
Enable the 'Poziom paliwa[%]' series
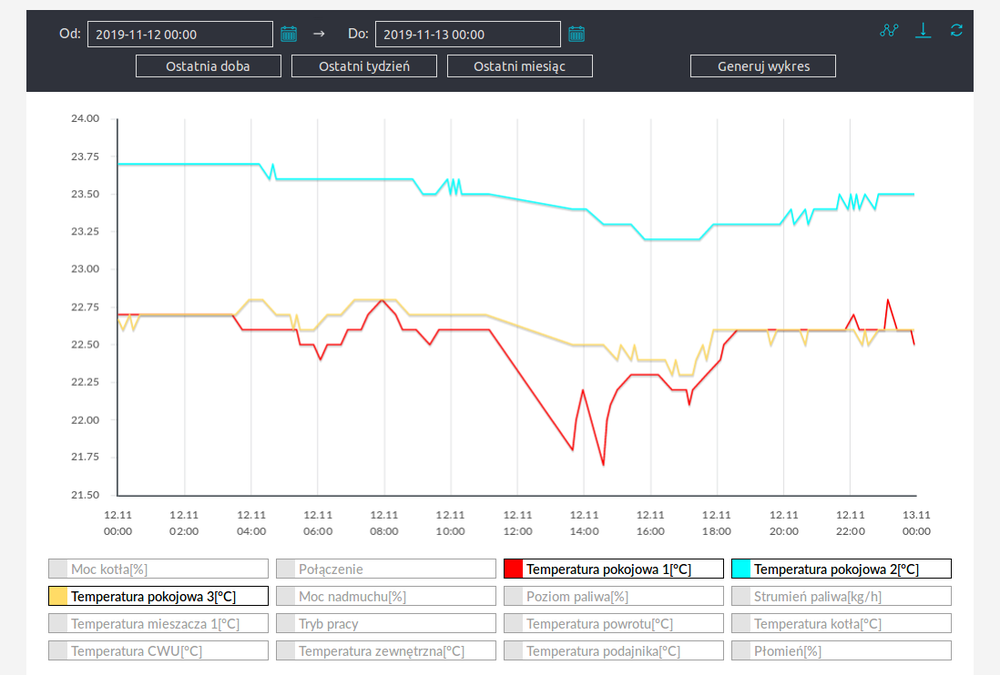click(x=613, y=596)
